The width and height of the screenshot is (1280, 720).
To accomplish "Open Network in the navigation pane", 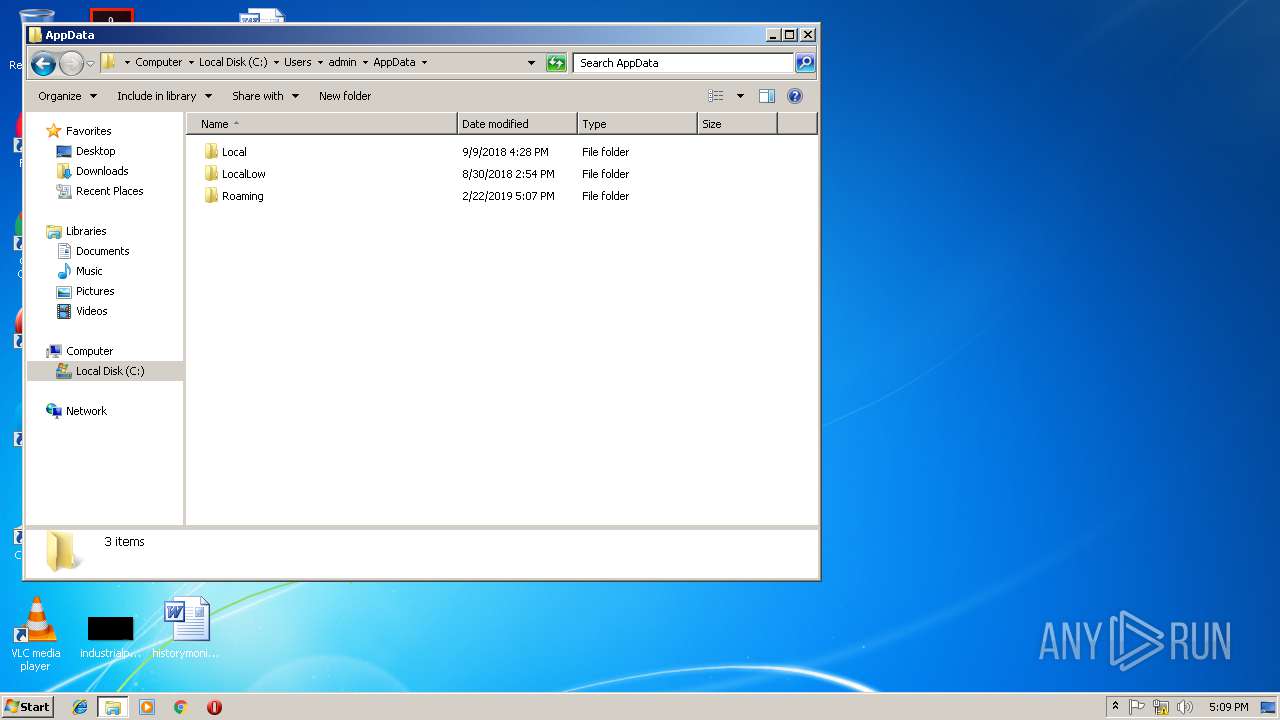I will coord(86,411).
